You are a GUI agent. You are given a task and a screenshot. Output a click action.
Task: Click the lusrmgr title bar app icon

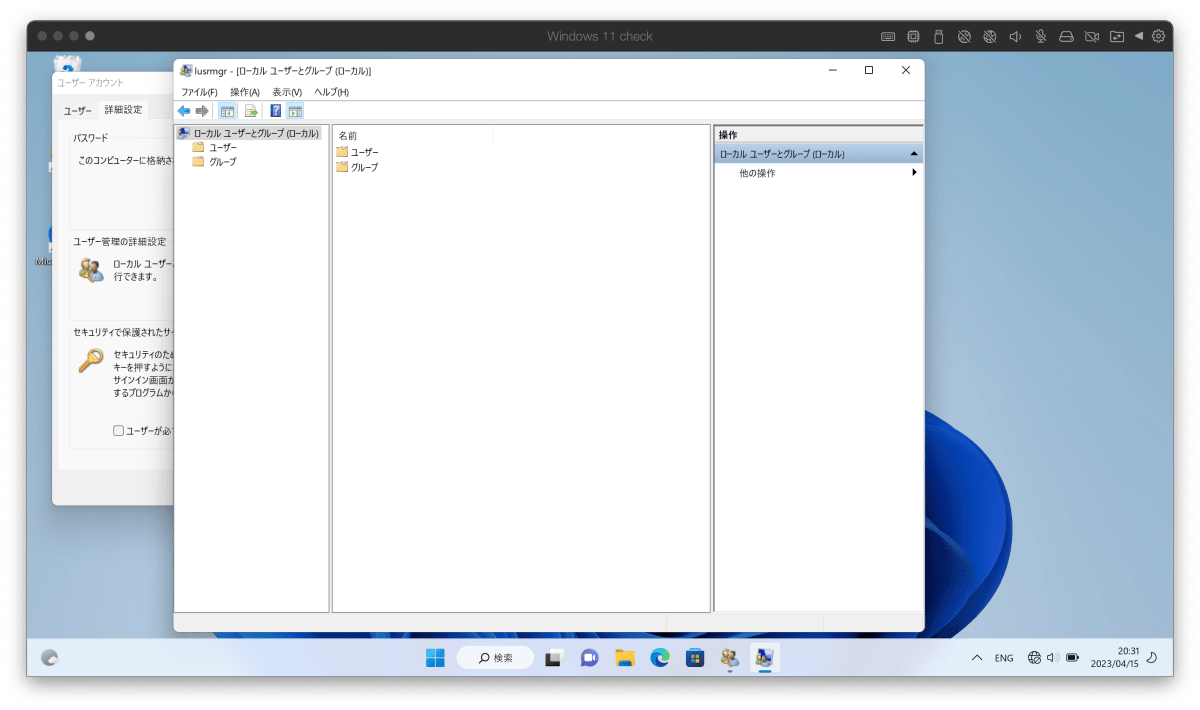[186, 71]
